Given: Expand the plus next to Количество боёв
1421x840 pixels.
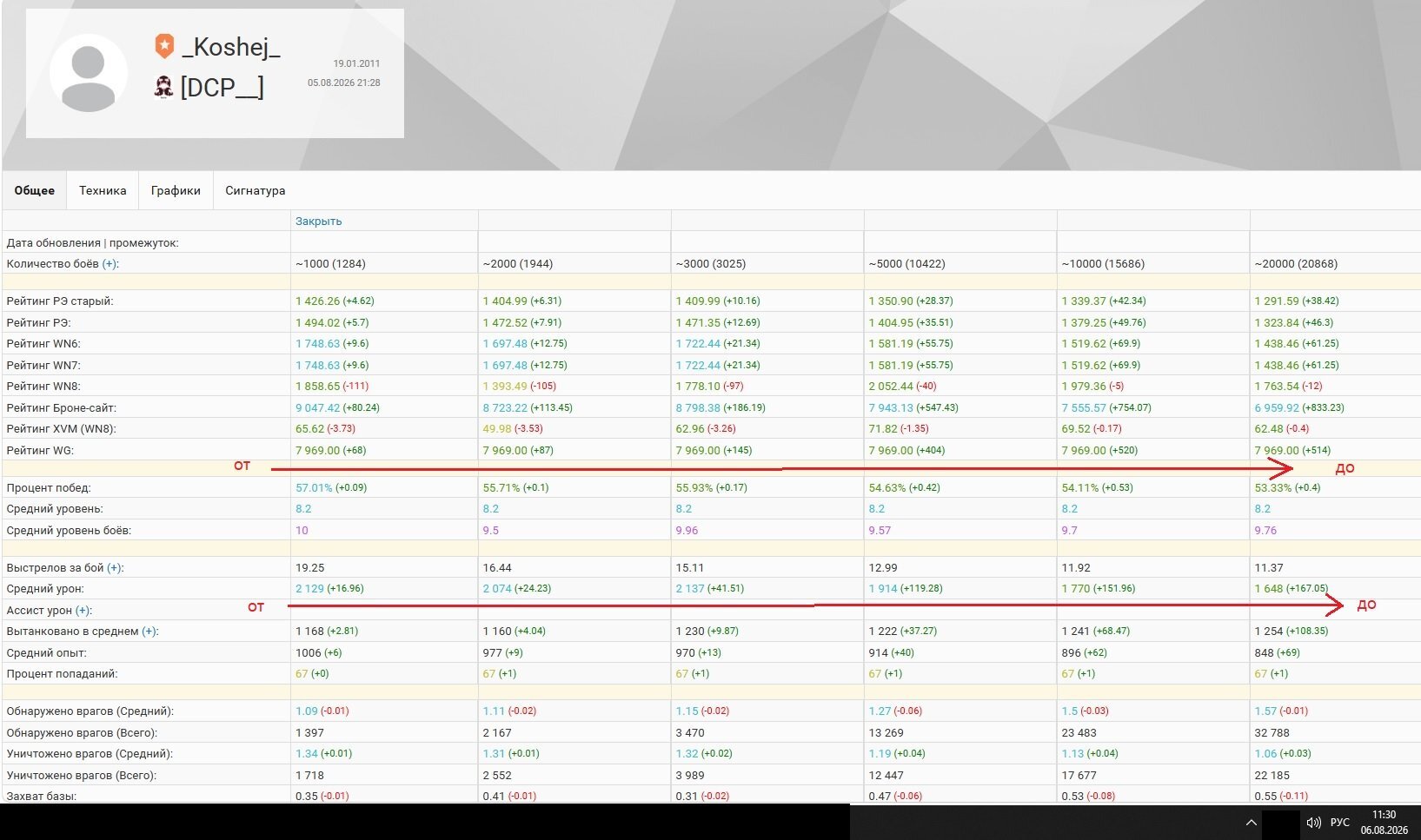Looking at the screenshot, I should tap(110, 263).
